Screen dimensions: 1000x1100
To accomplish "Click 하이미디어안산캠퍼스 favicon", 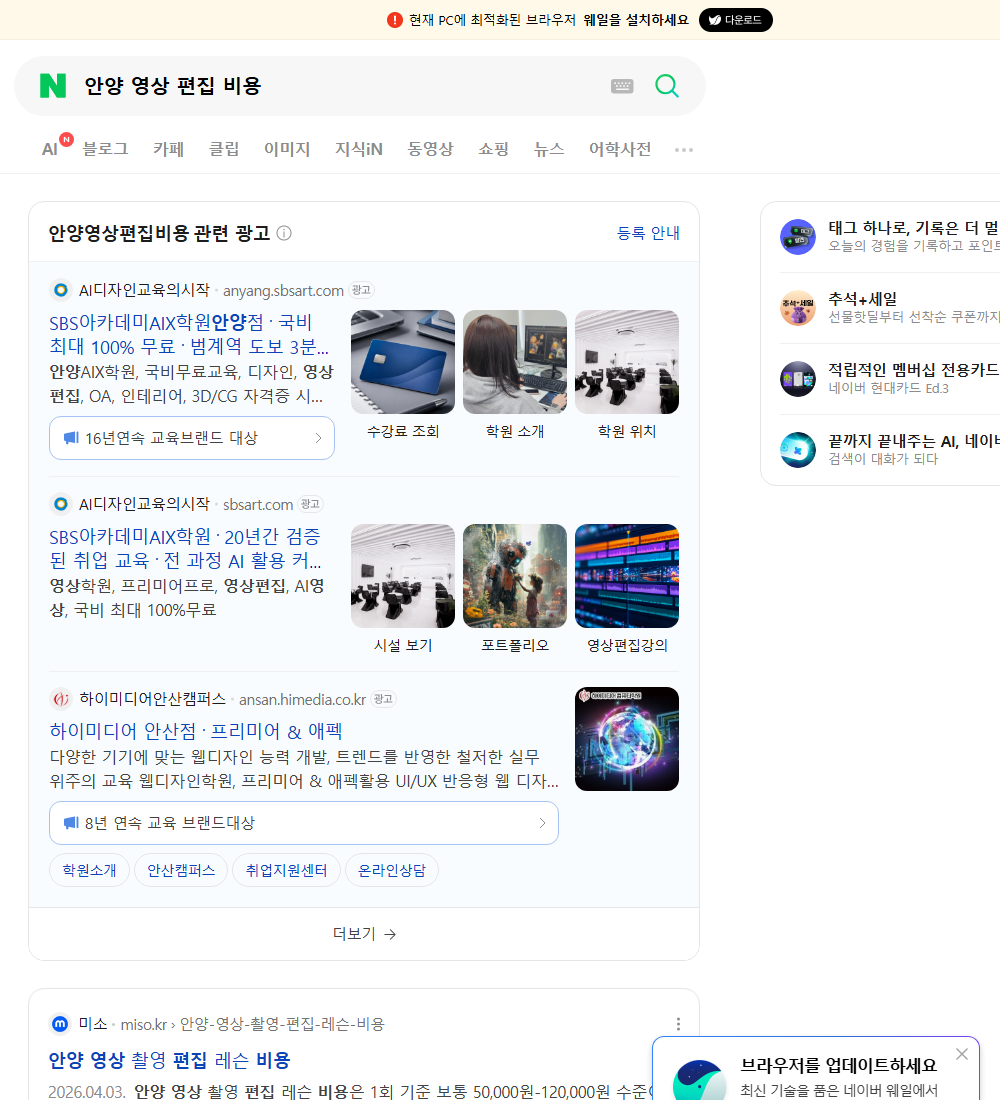I will [x=61, y=699].
